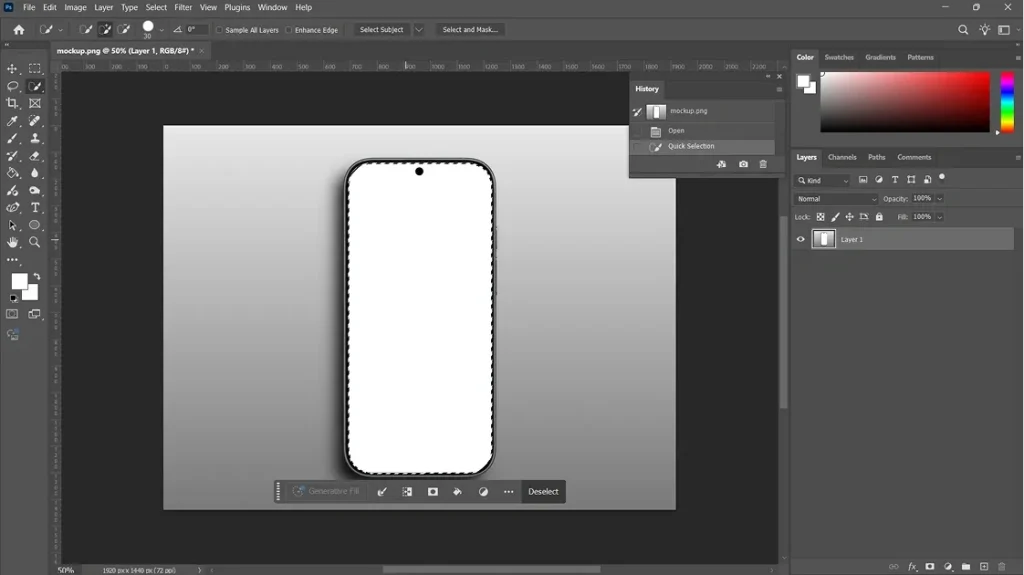Image resolution: width=1024 pixels, height=575 pixels.
Task: Select the Pen tool
Action: tap(12, 208)
